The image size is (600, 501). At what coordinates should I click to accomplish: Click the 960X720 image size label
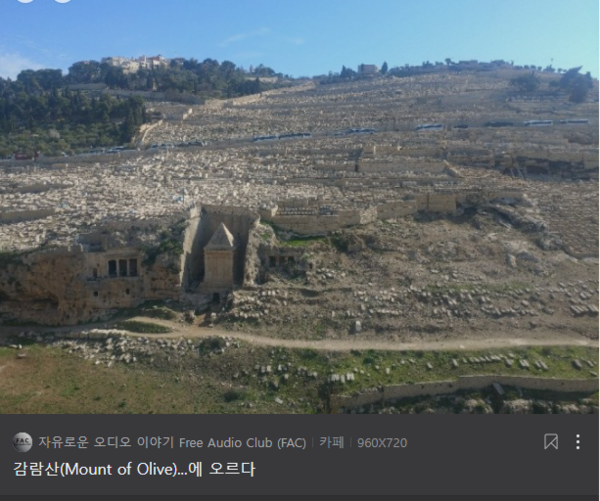click(382, 443)
